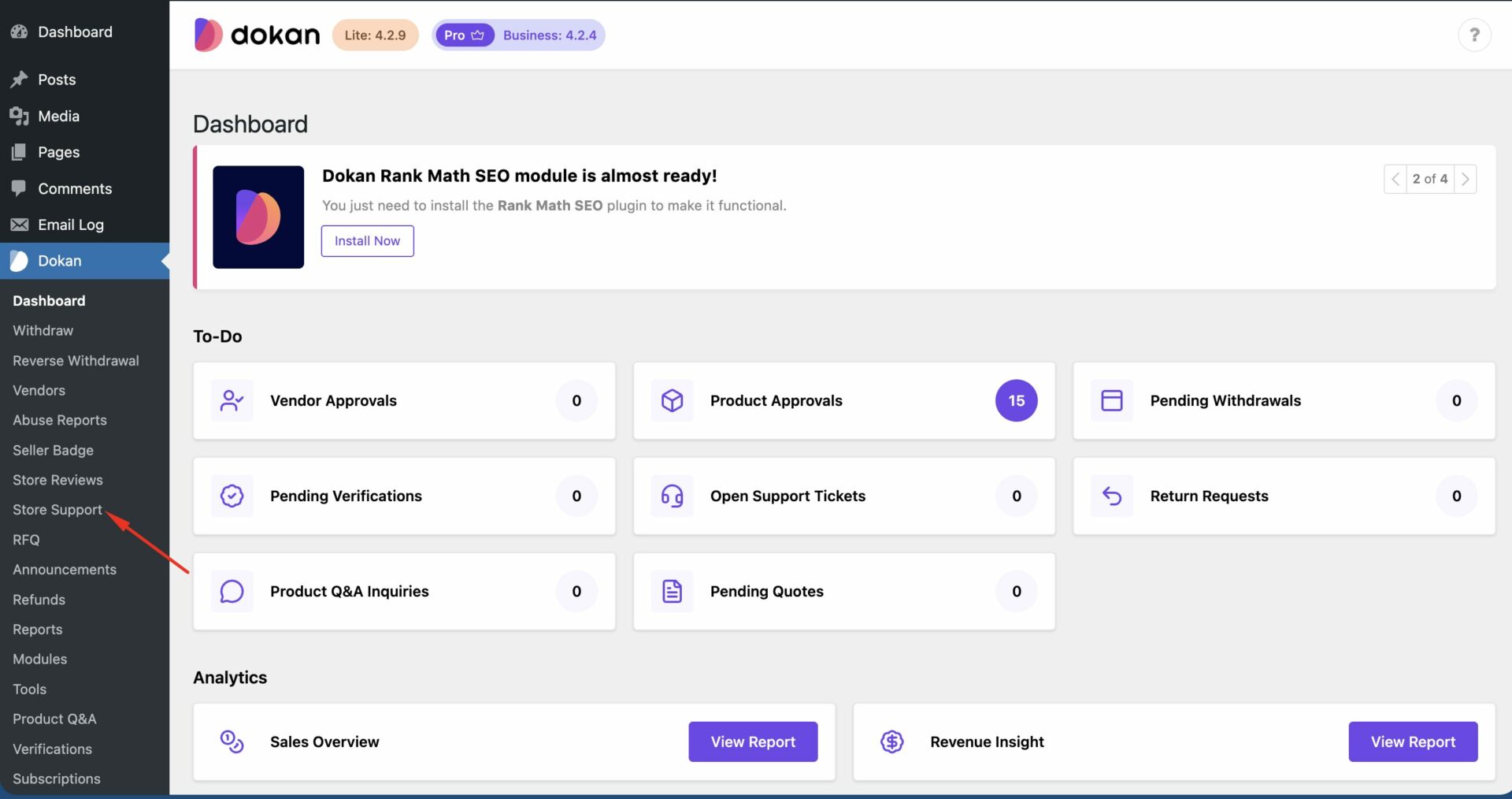Advance the banner with the right chevron
The height and width of the screenshot is (799, 1512).
point(1465,179)
